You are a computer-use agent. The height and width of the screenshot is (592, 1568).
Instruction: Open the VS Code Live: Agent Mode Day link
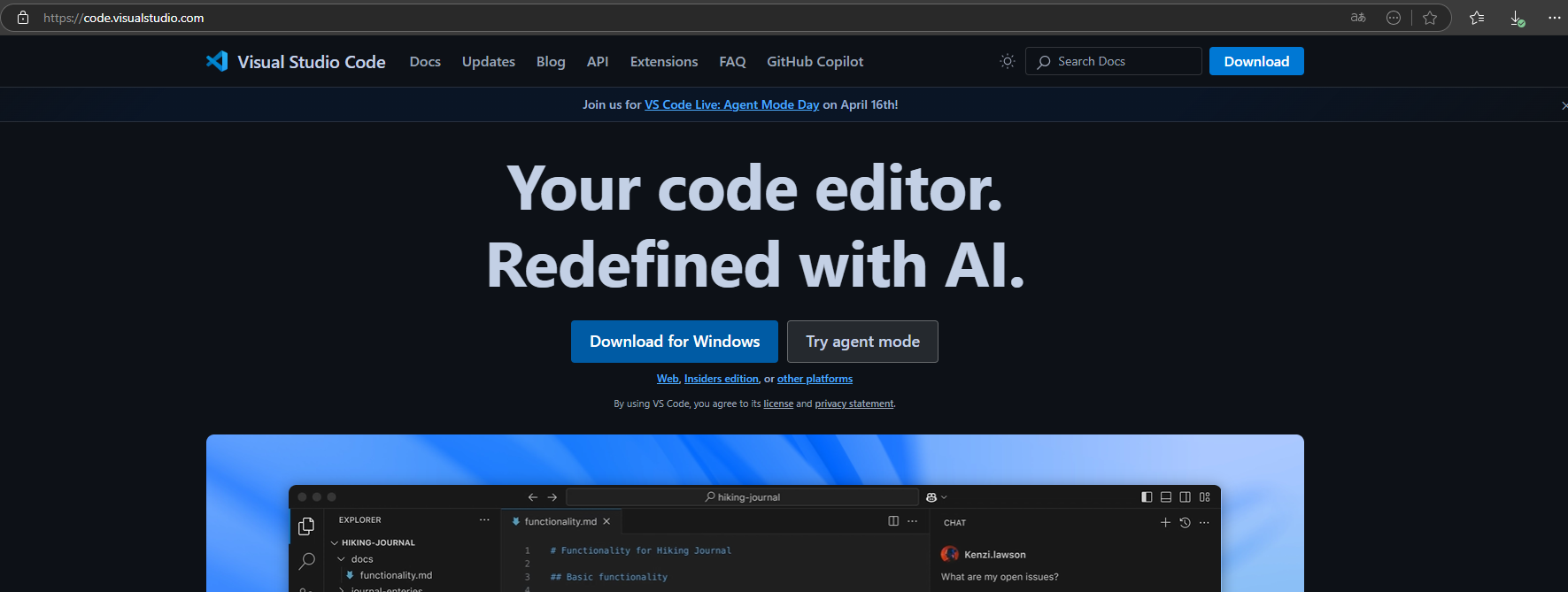coord(732,104)
